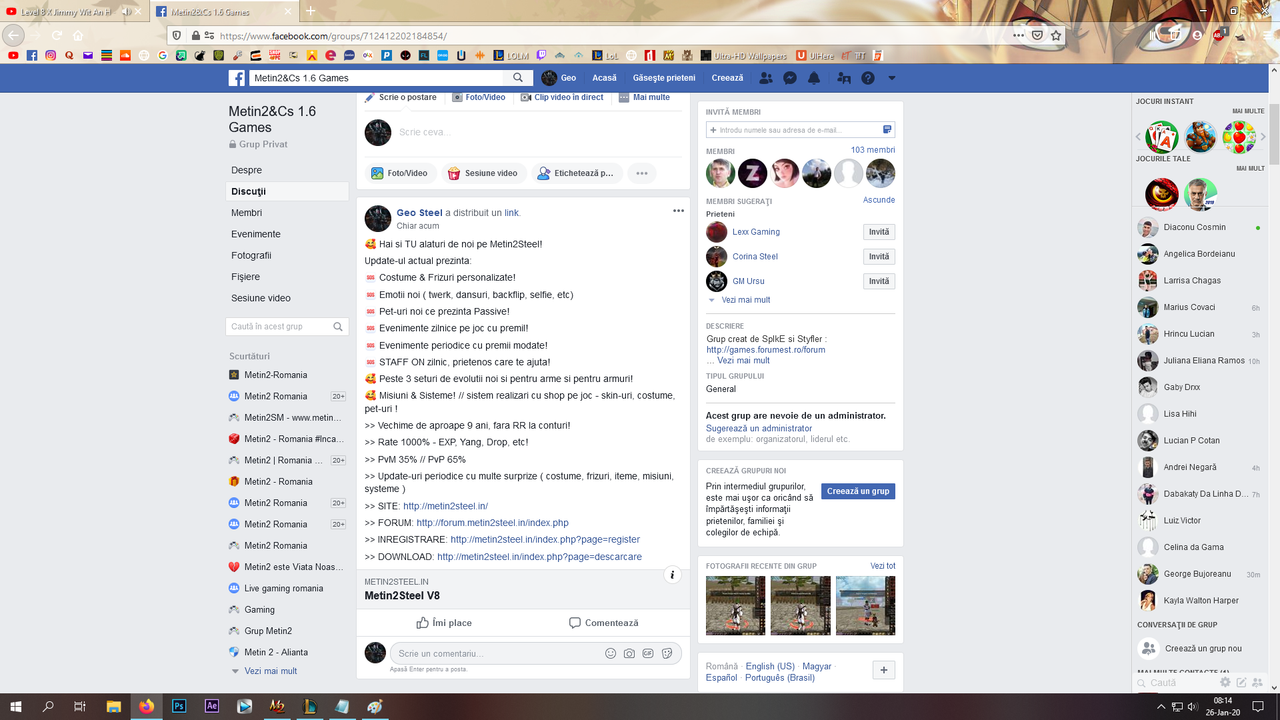The image size is (1280, 720).
Task: Click Sugerează un administrator link
Action: click(759, 428)
